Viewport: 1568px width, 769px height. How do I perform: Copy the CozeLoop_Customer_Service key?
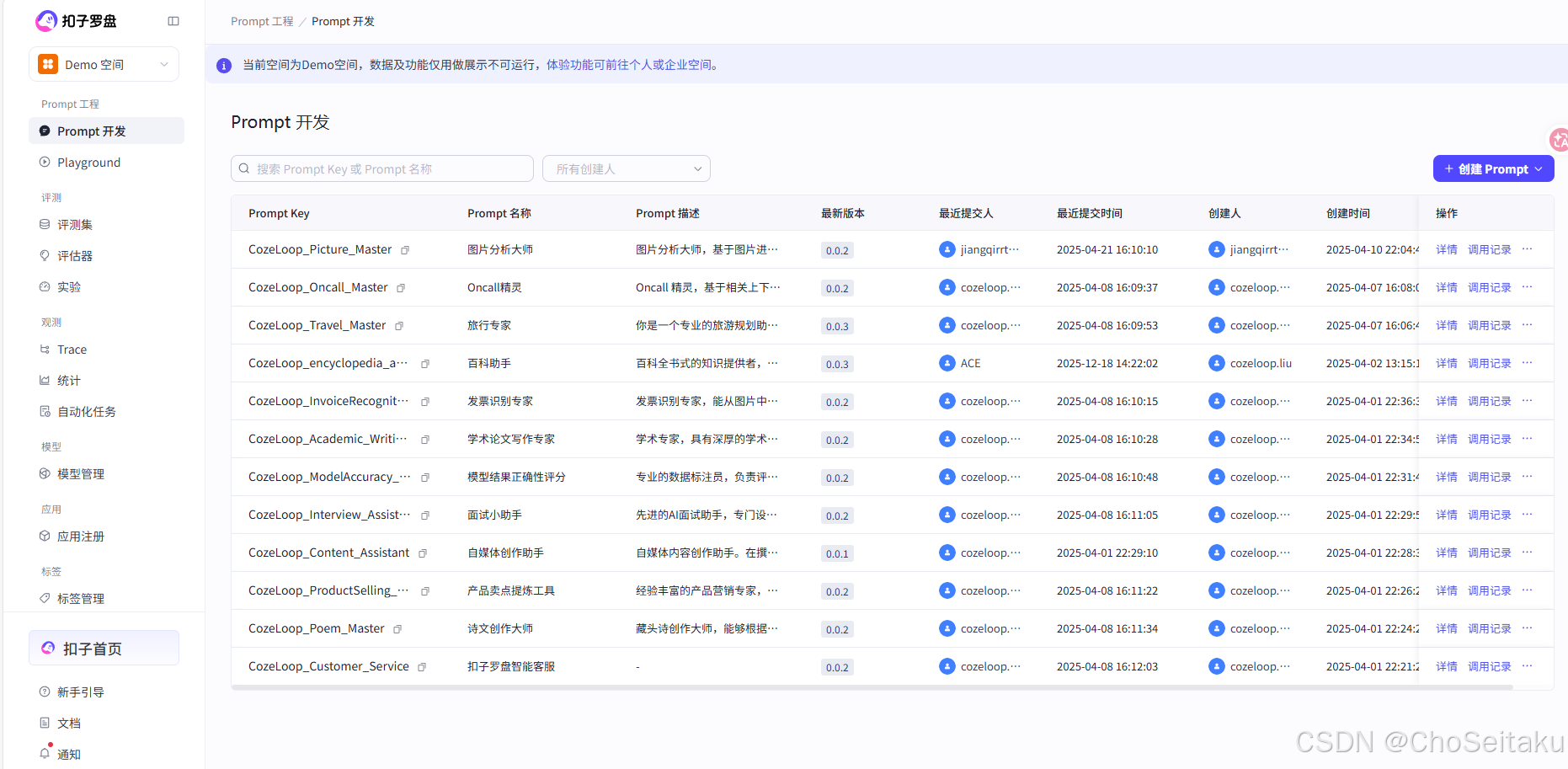click(x=422, y=667)
